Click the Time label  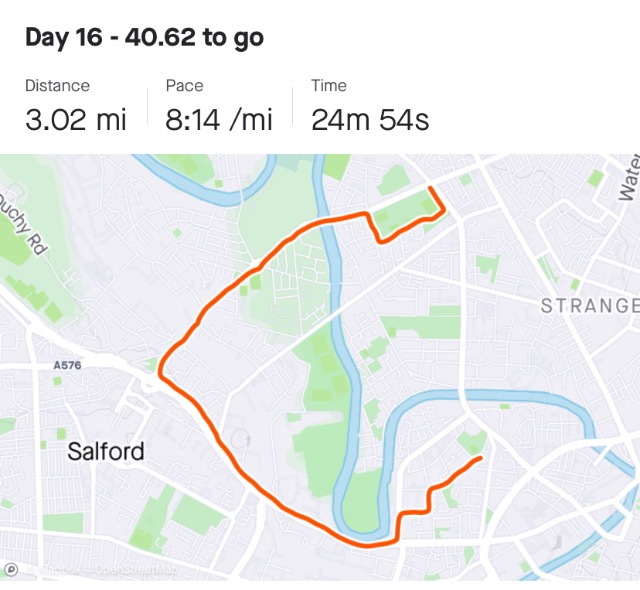[x=329, y=86]
